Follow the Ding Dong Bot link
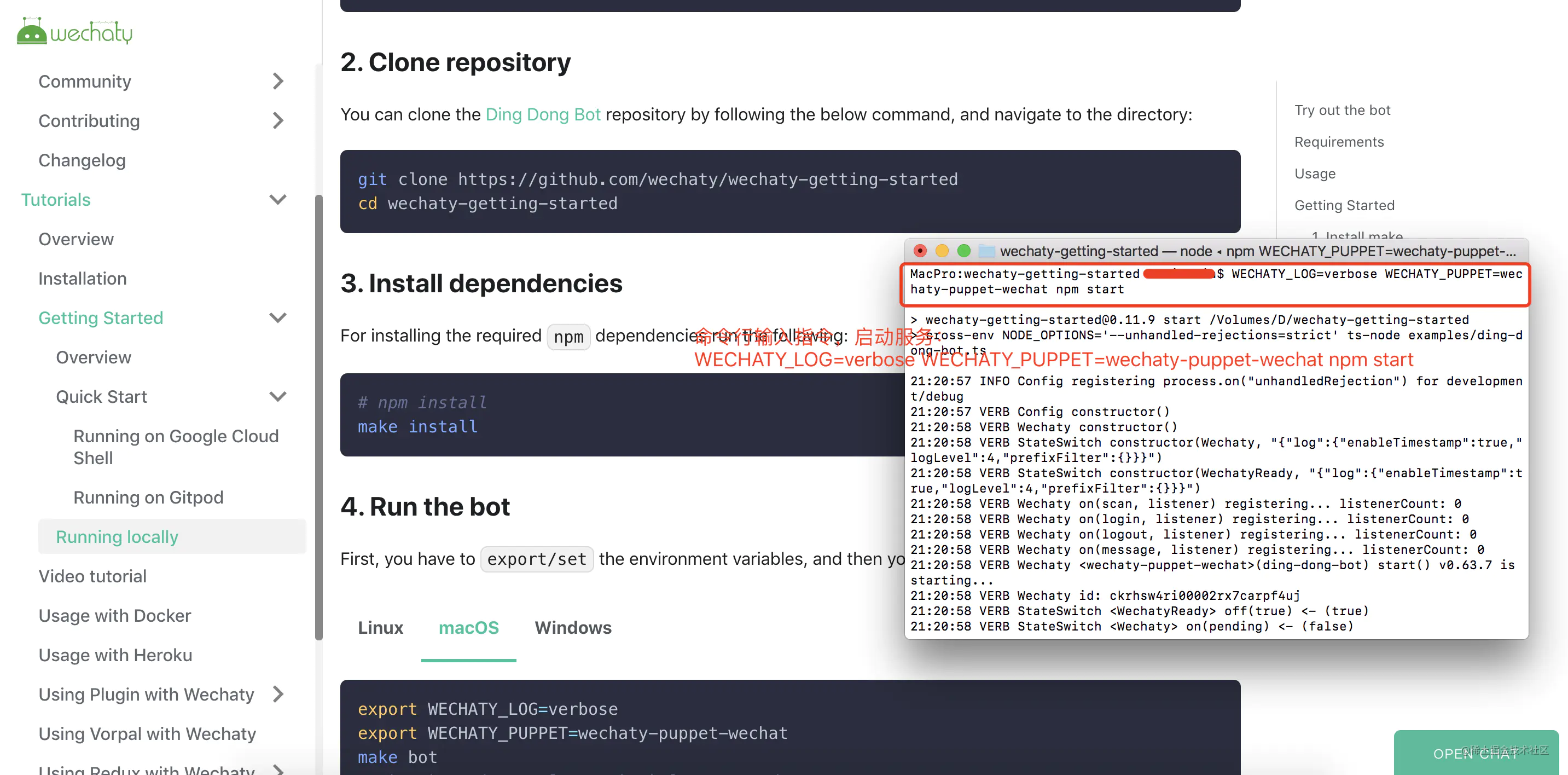The width and height of the screenshot is (1568, 775). pos(543,114)
